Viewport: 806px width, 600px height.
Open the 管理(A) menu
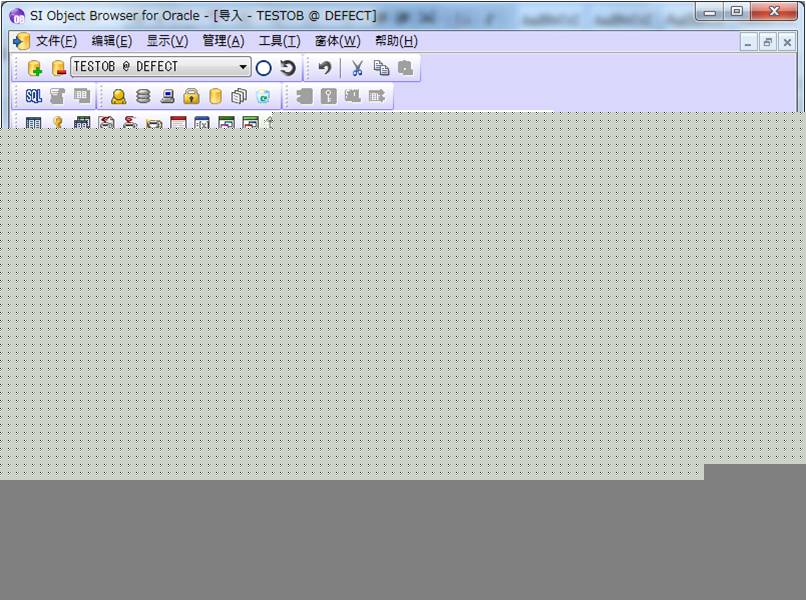[223, 41]
